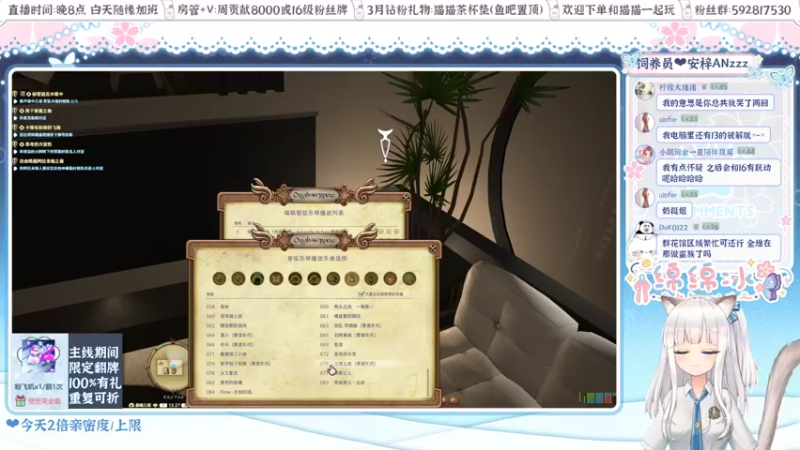Screen dimensions: 800x450
Task: Select the highlighted eighth orchestrion category icon
Action: 352,279
